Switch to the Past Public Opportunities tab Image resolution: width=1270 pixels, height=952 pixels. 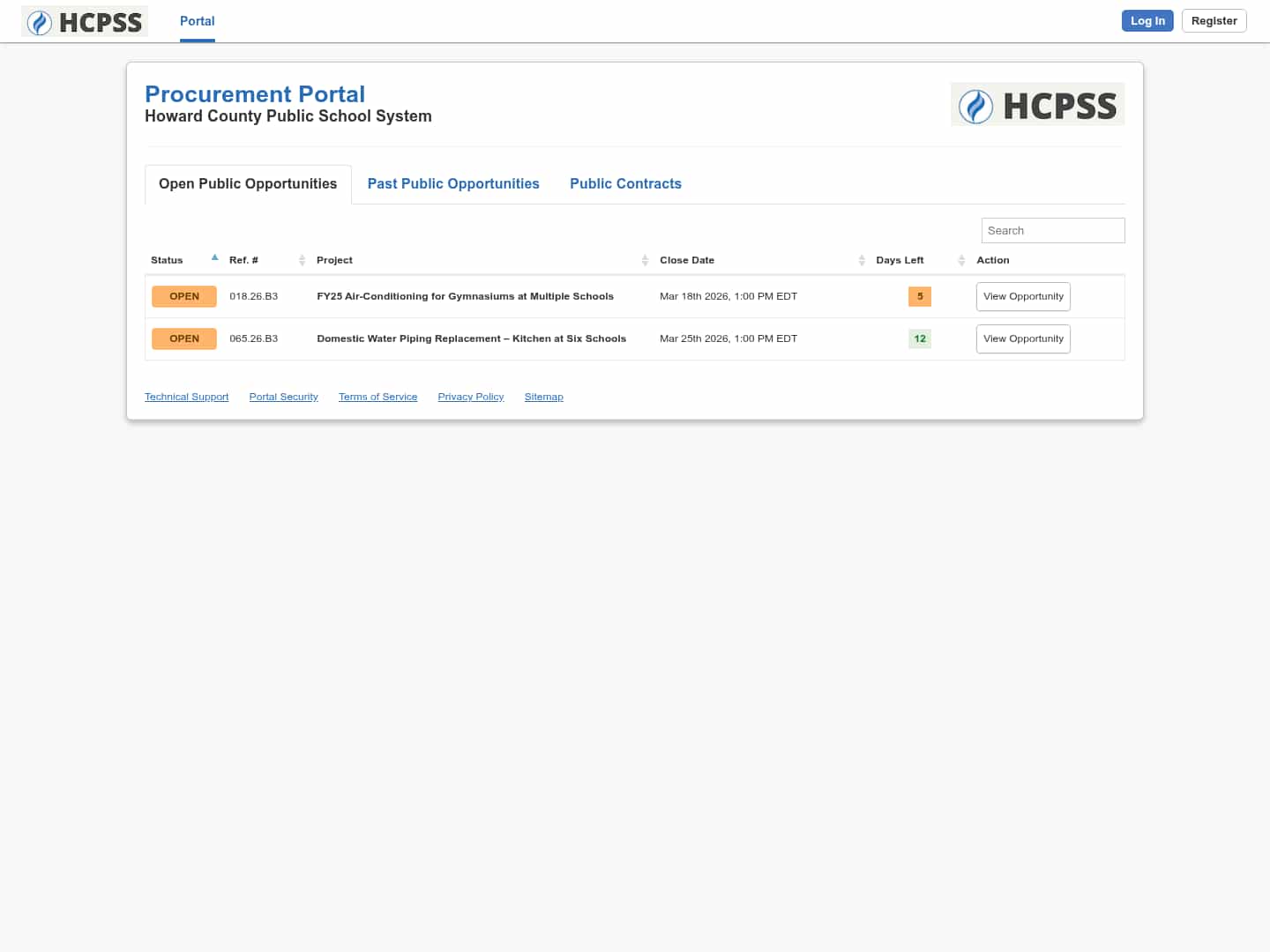[x=453, y=183]
